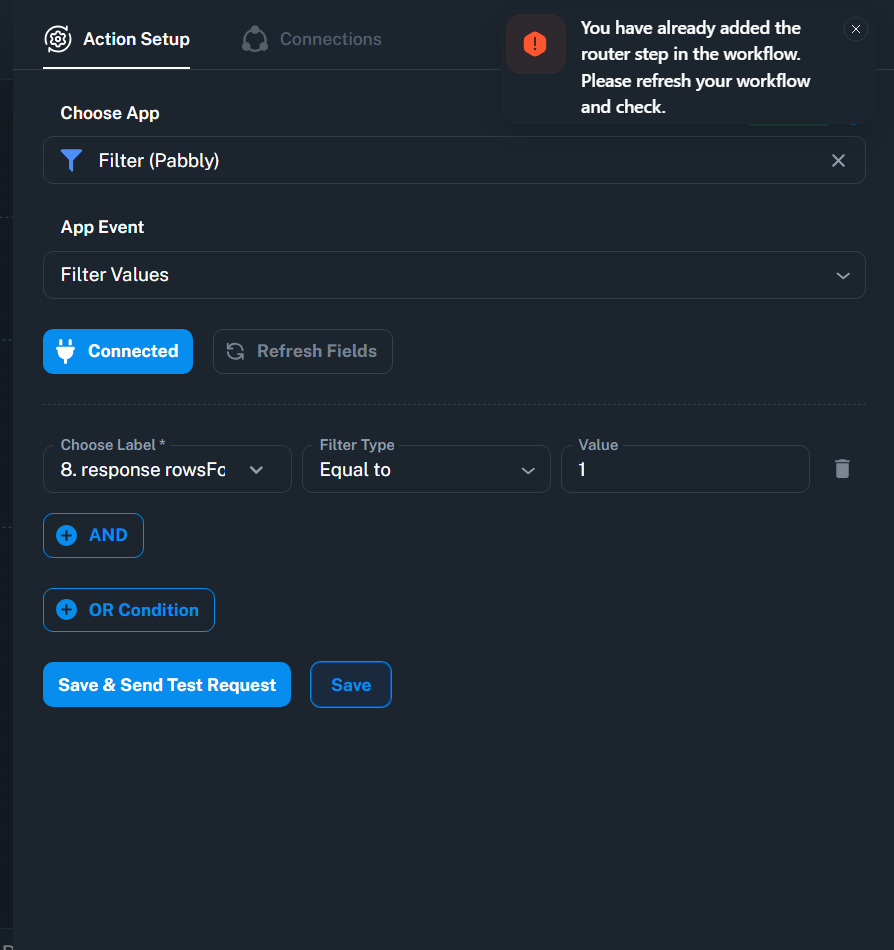Expand the Choose Label dropdown
Screen dimensions: 894x950
[x=256, y=470]
